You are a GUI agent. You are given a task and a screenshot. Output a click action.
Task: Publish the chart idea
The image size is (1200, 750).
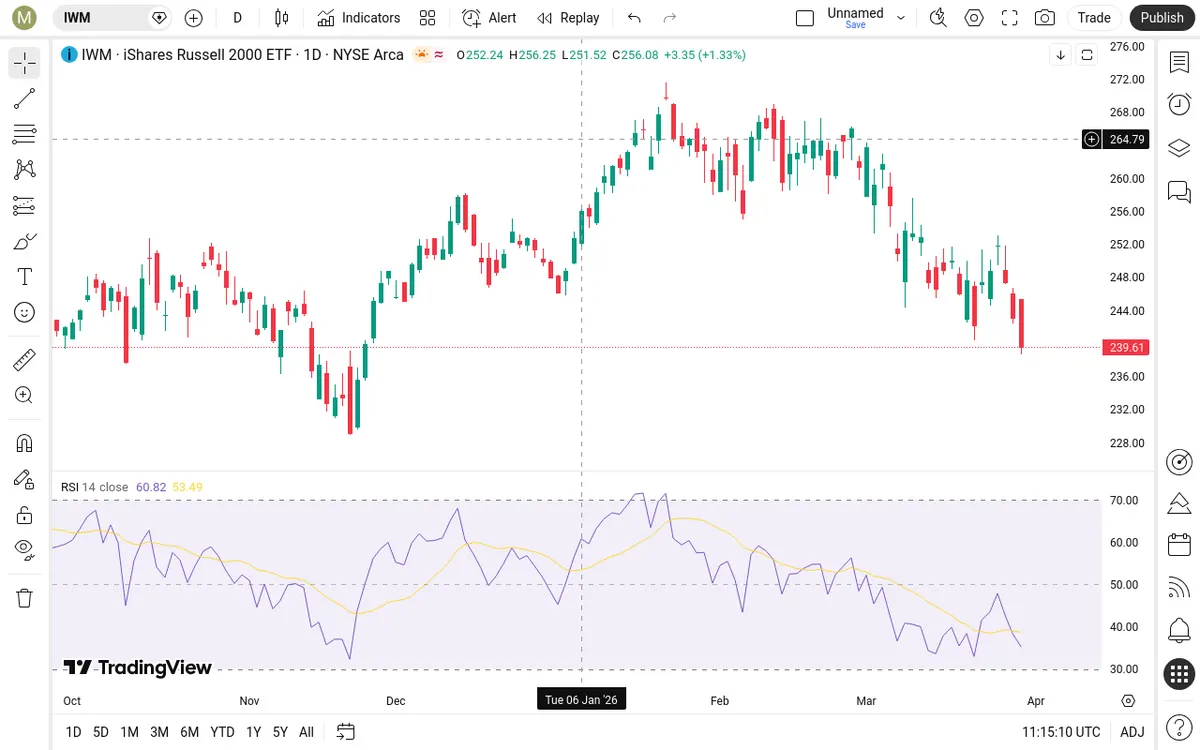pyautogui.click(x=1162, y=18)
